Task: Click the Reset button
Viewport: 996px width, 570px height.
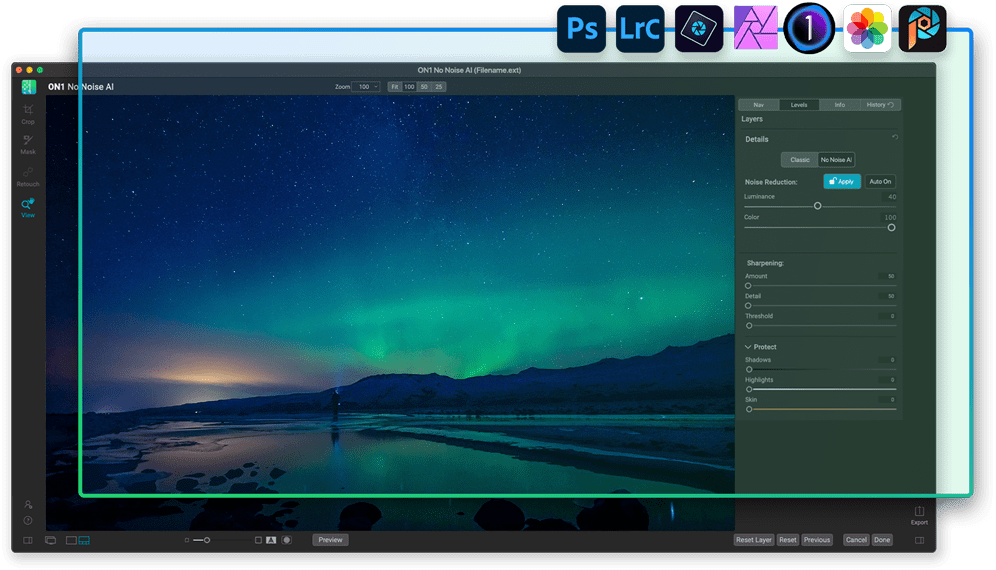Action: point(788,540)
